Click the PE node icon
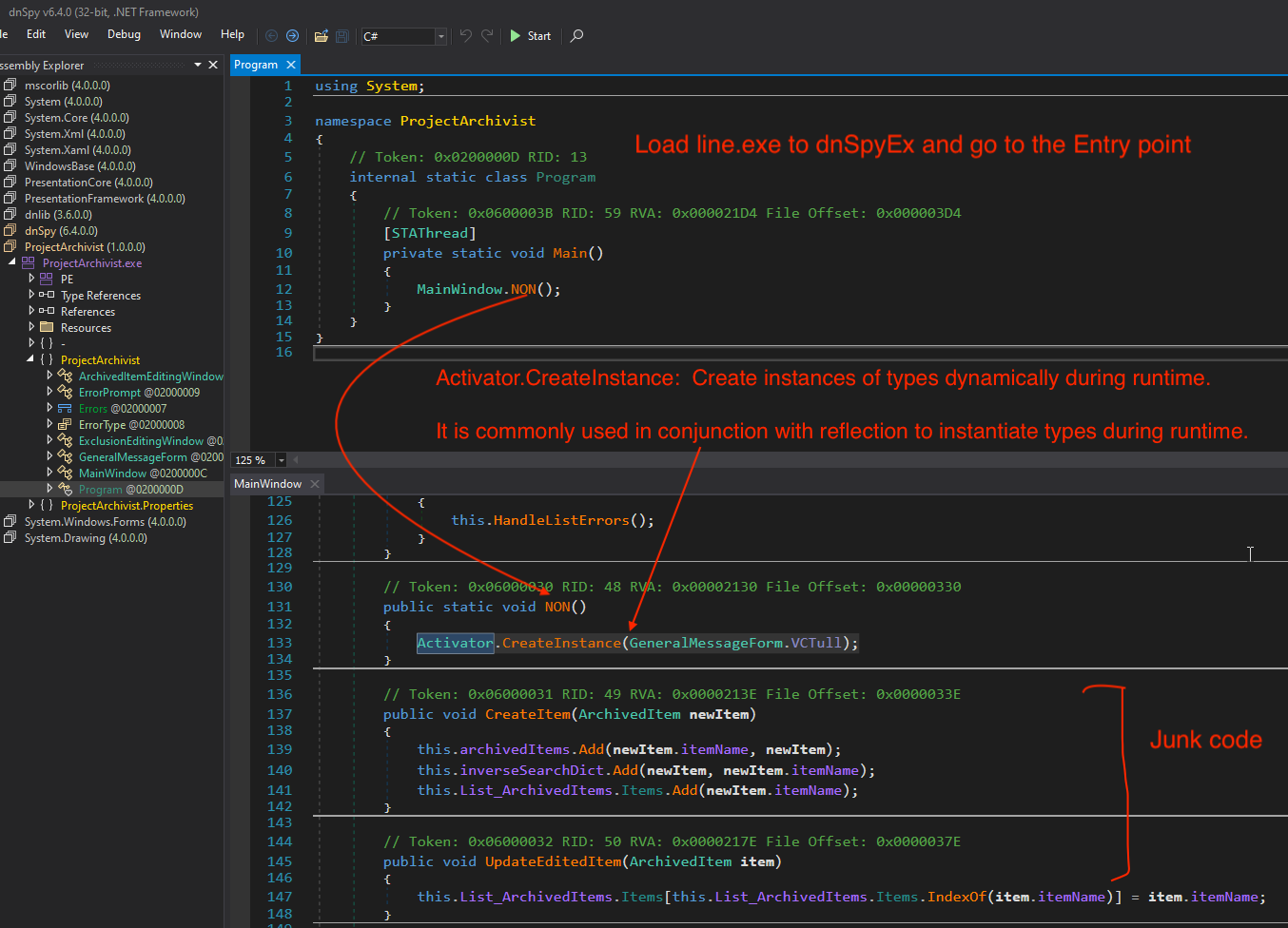Image resolution: width=1288 pixels, height=928 pixels. point(47,279)
